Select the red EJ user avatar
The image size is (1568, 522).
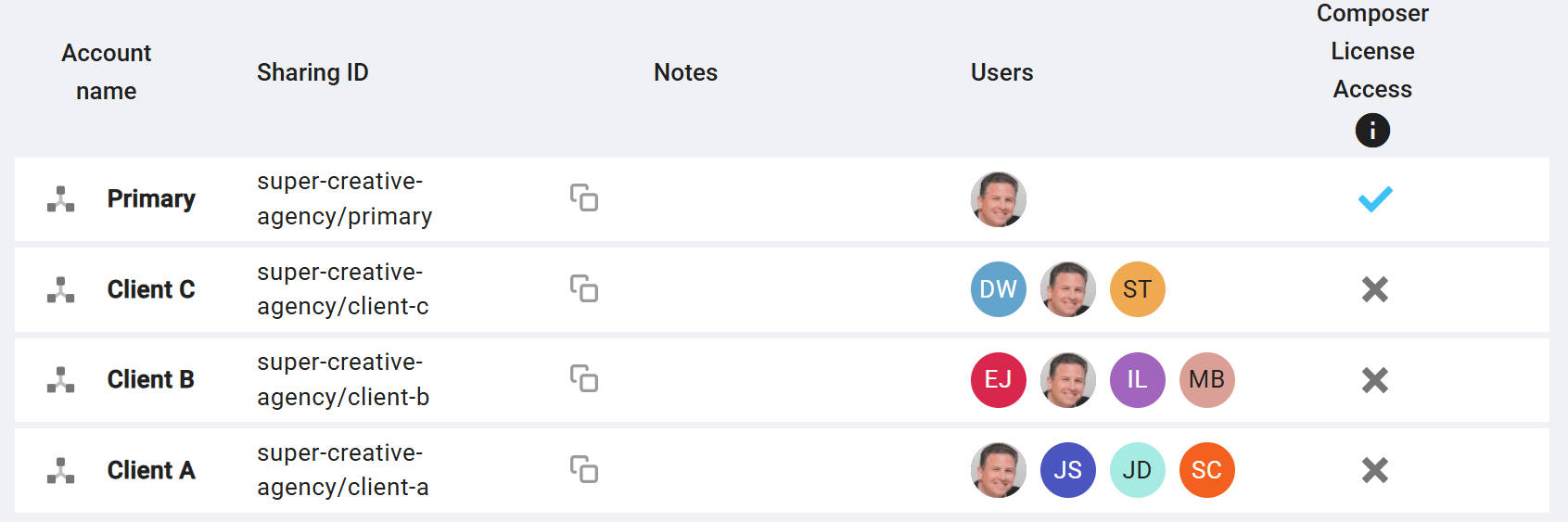[x=999, y=380]
